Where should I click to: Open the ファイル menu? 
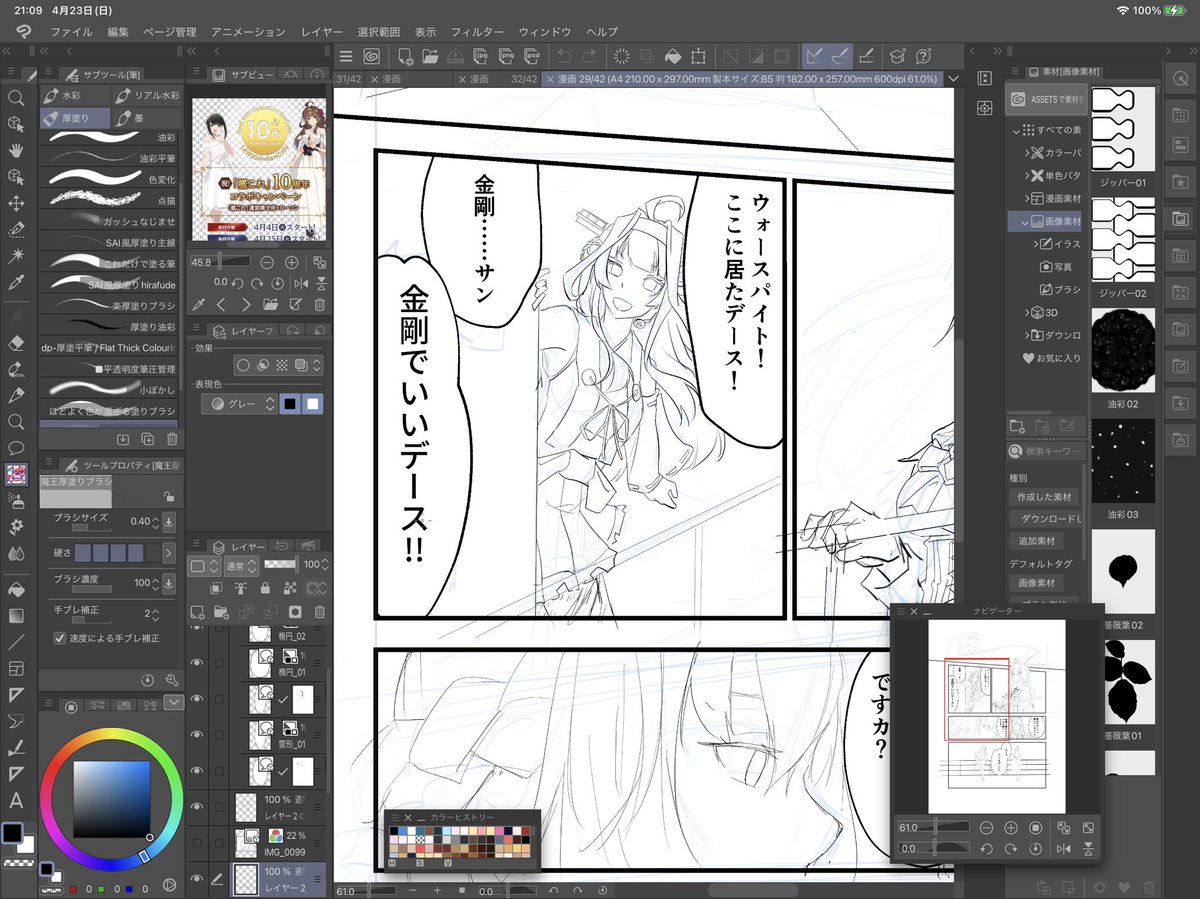click(71, 32)
